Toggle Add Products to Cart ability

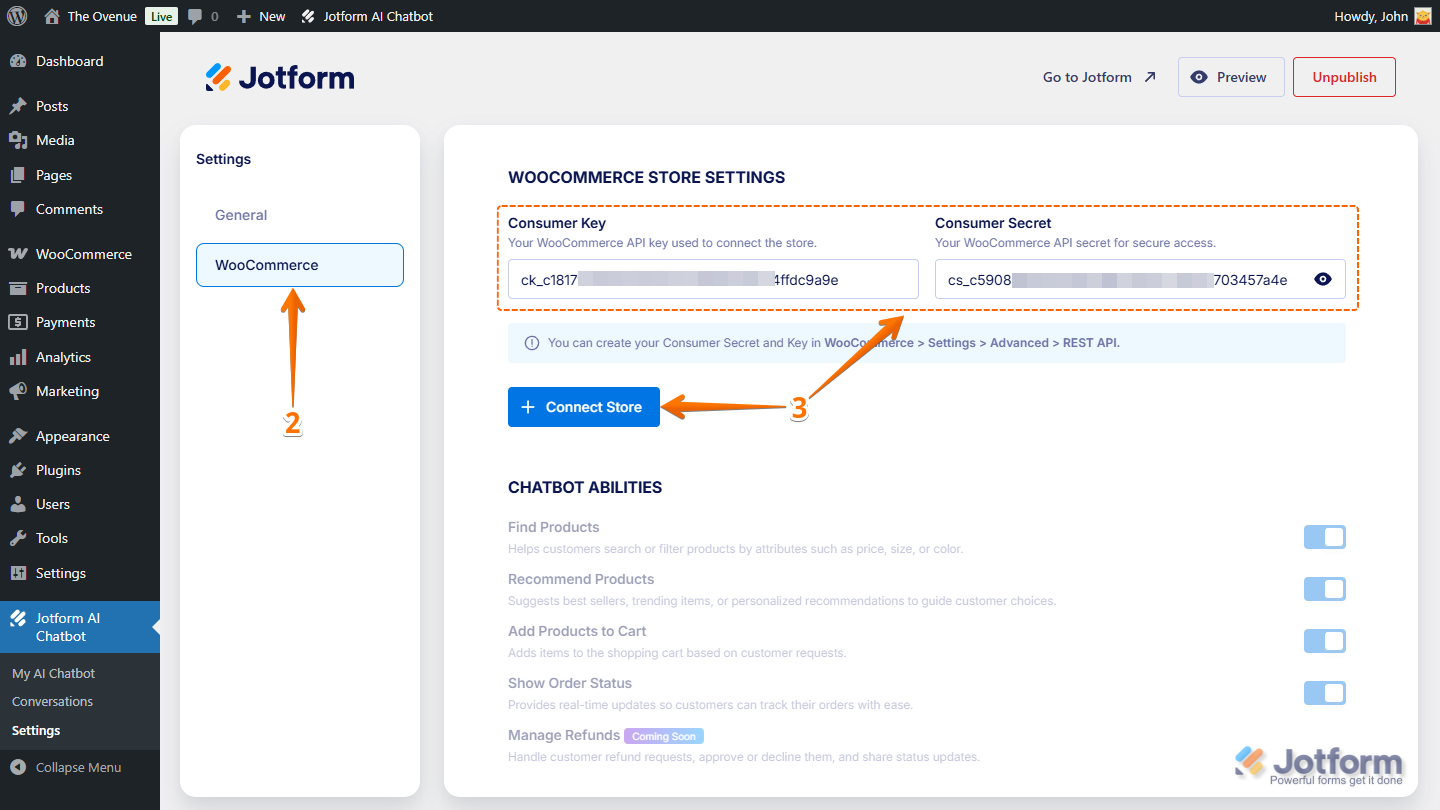[x=1324, y=641]
